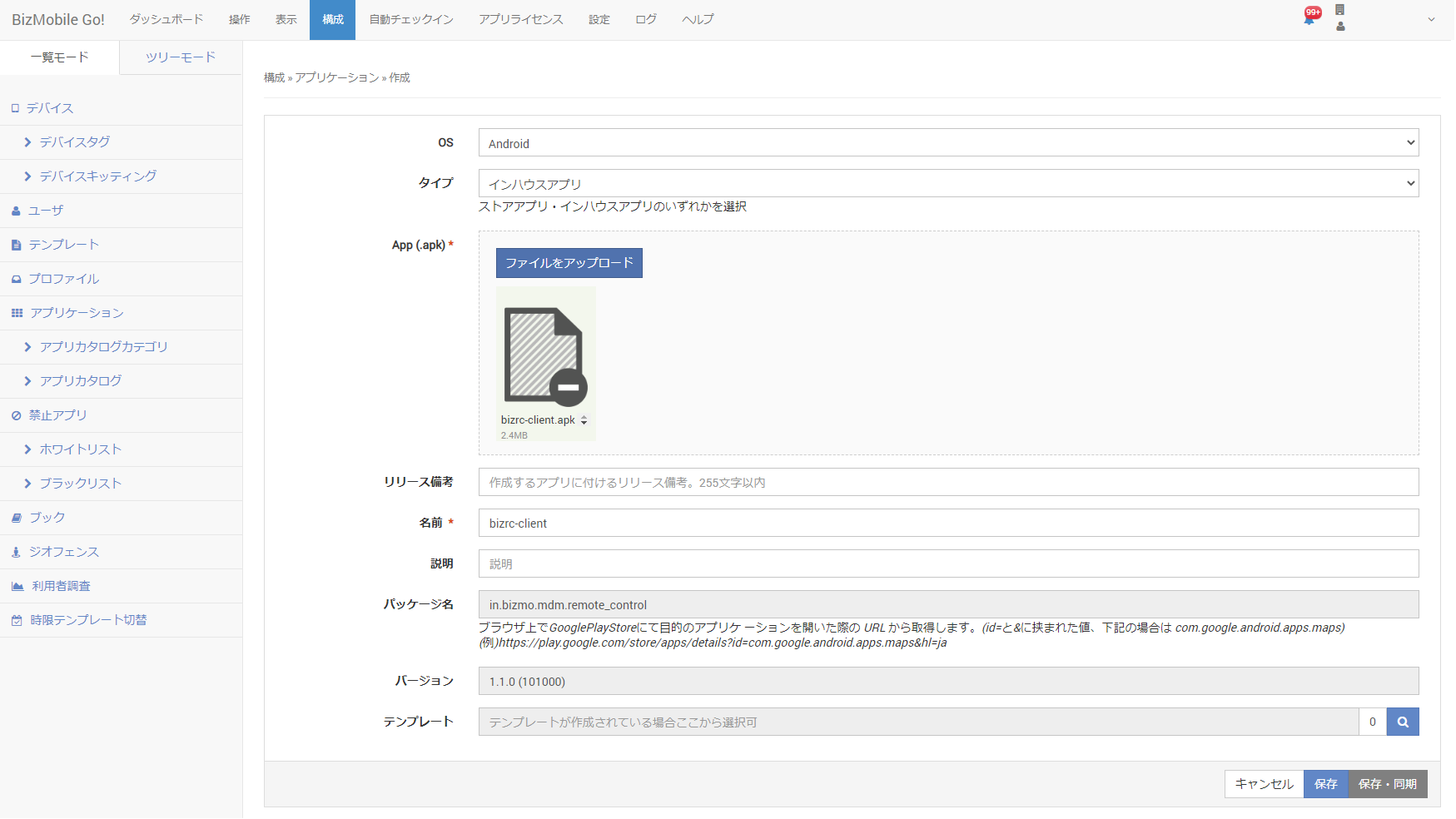Expand the デバイスタグ sidebar item
The height and width of the screenshot is (819, 1456).
[75, 142]
